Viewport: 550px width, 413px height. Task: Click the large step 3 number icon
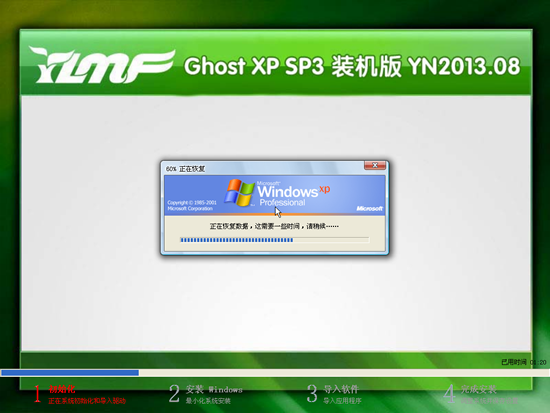[312, 393]
